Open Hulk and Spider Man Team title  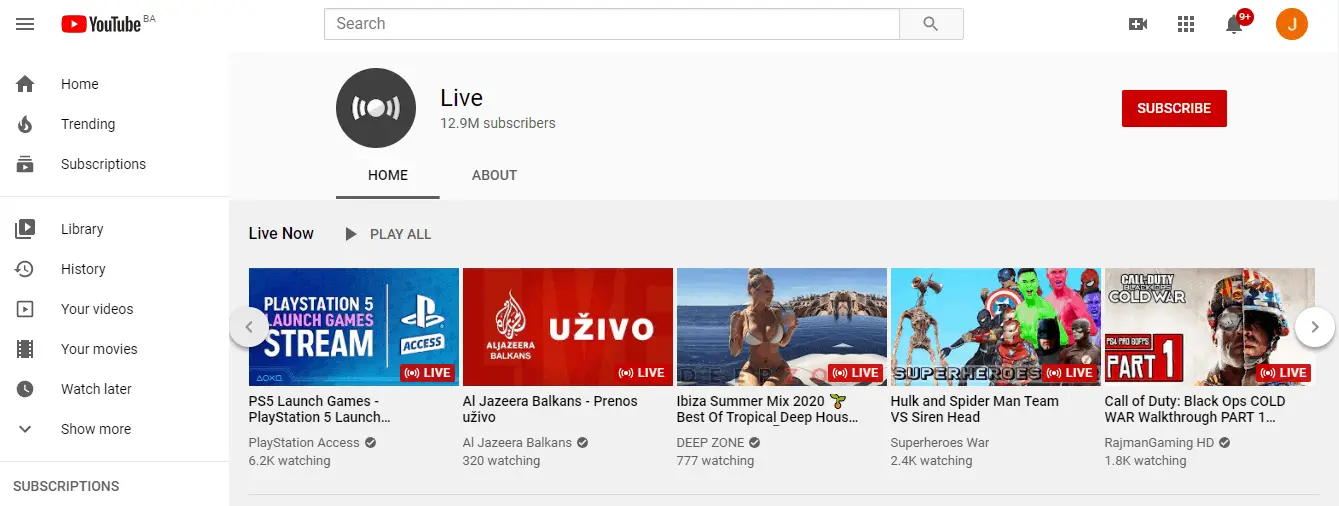974,409
